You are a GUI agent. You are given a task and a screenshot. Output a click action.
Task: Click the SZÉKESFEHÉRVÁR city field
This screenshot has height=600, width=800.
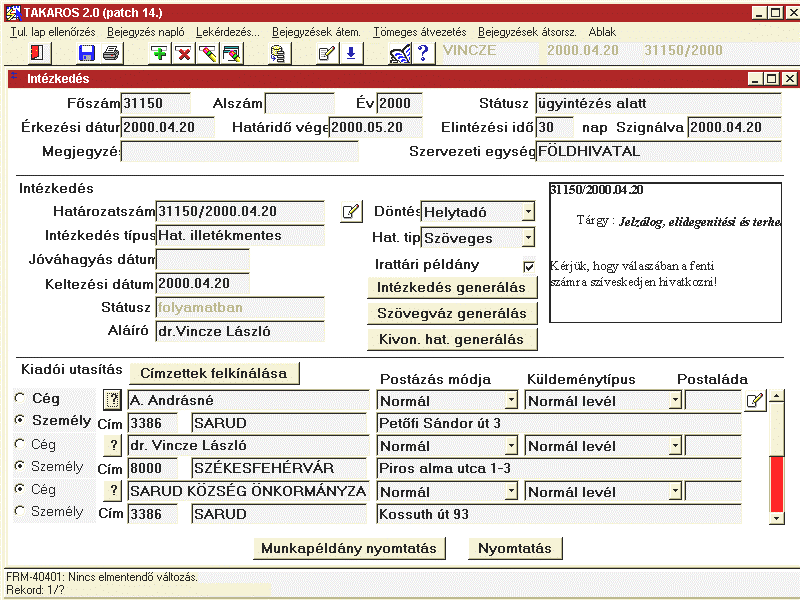click(279, 468)
